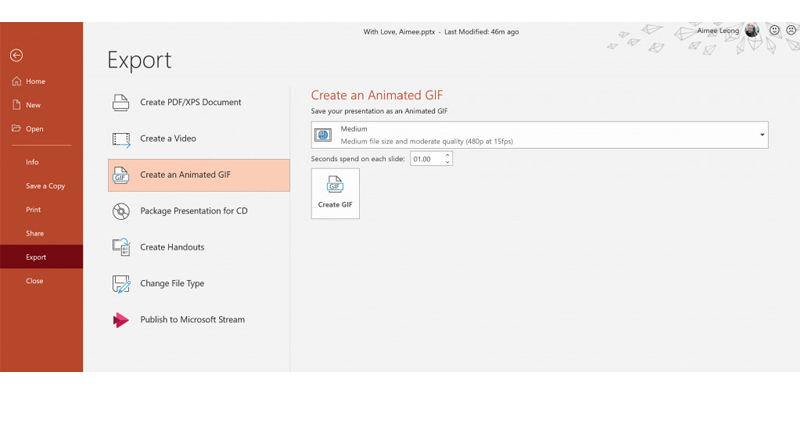Expand the Medium quality dropdown
This screenshot has height=430, width=800.
[761, 135]
